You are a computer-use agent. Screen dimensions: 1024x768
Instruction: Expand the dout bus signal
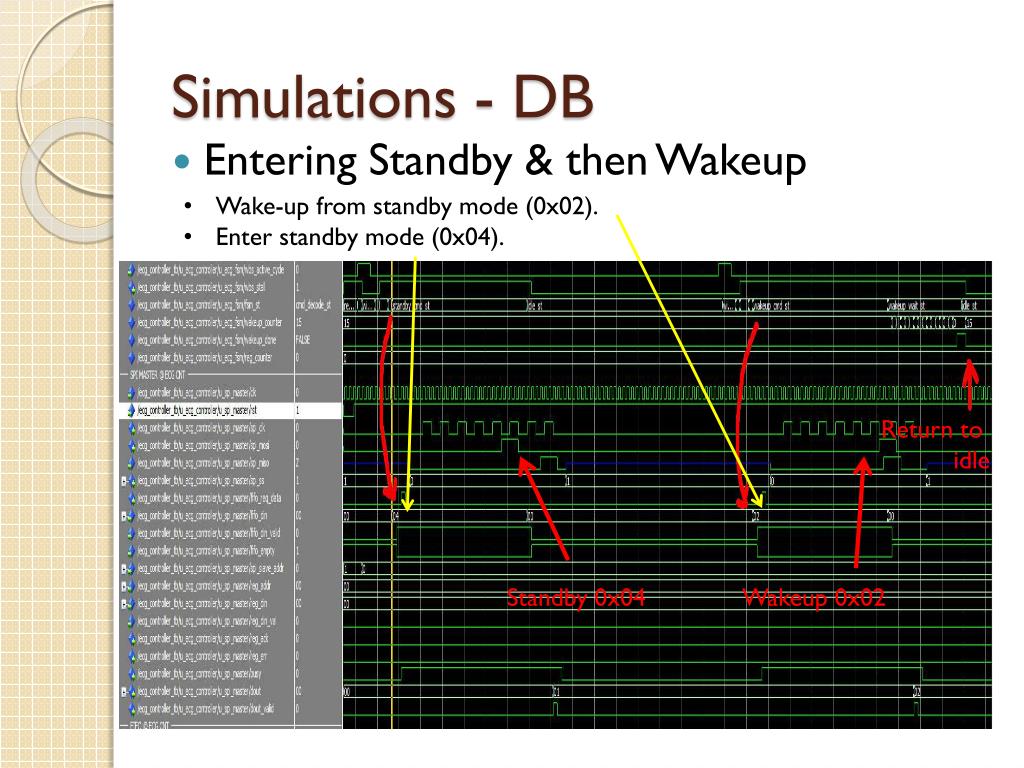124,692
